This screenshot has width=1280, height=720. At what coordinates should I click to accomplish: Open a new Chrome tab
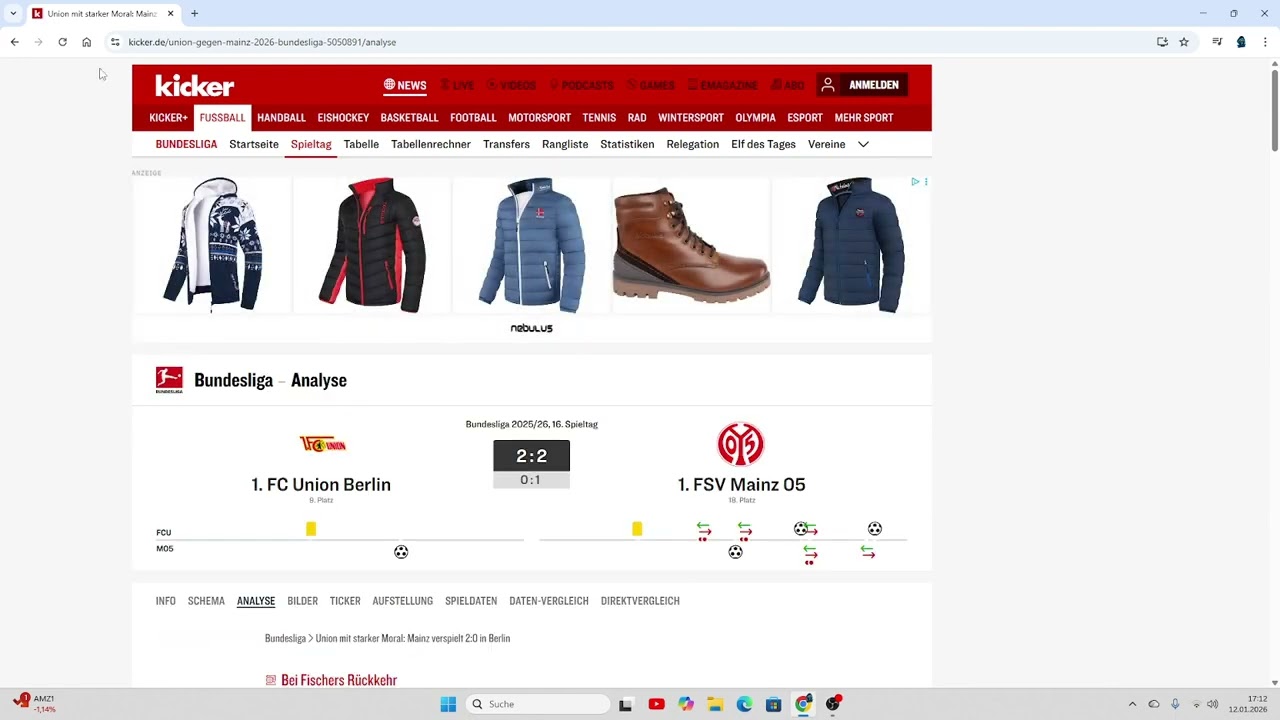point(194,14)
